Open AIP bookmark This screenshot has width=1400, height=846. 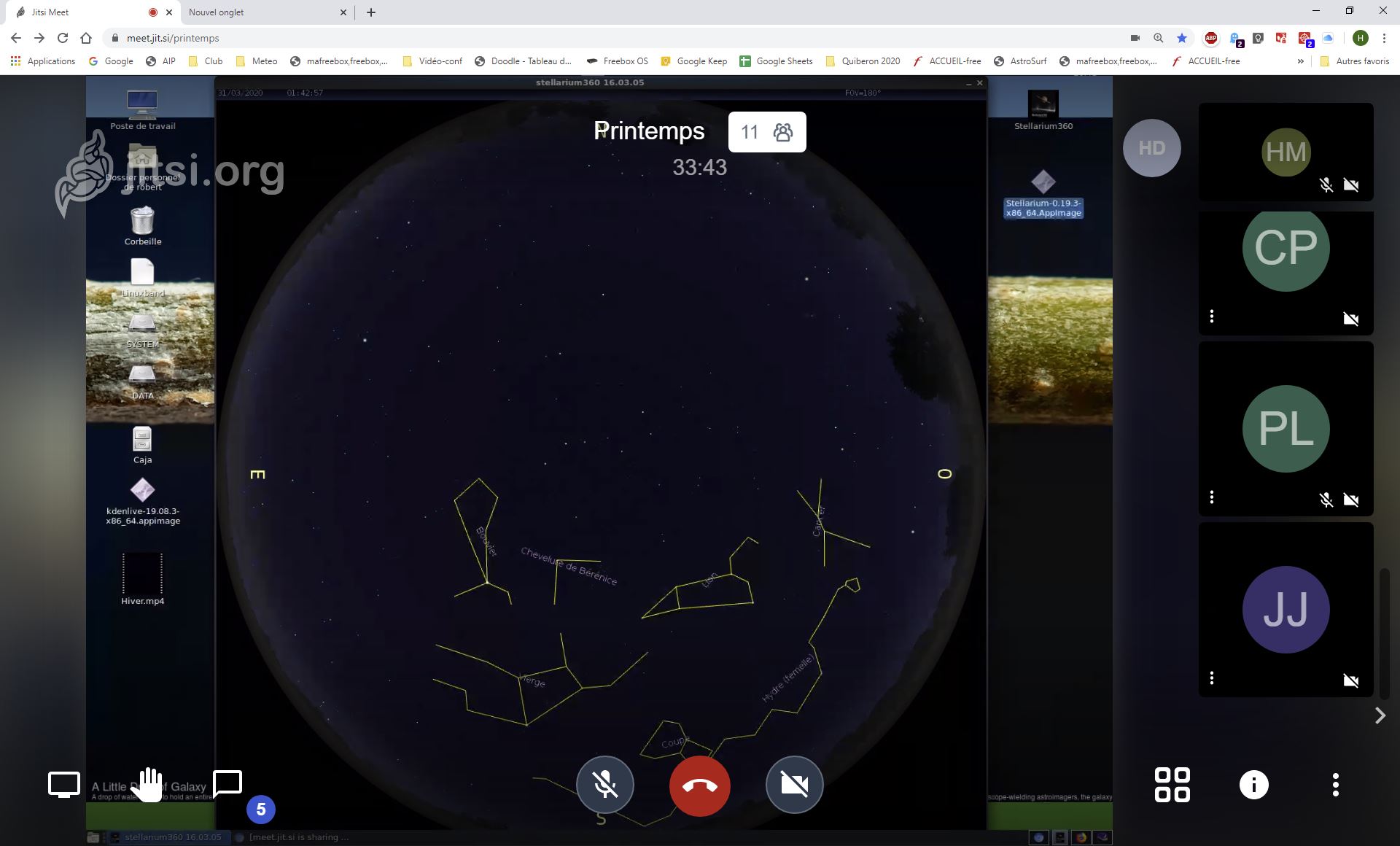click(160, 61)
